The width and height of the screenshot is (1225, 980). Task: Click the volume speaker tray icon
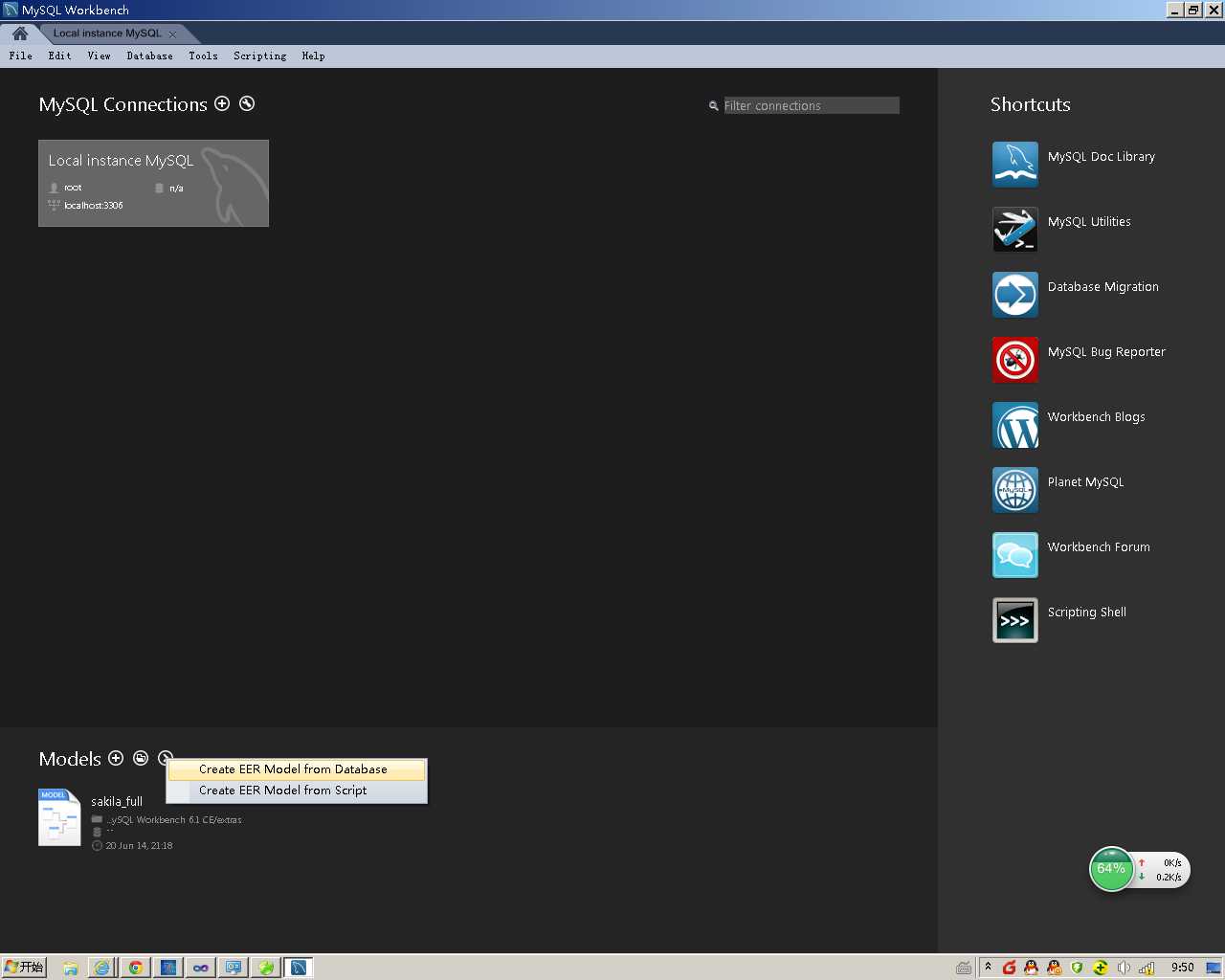(1124, 968)
